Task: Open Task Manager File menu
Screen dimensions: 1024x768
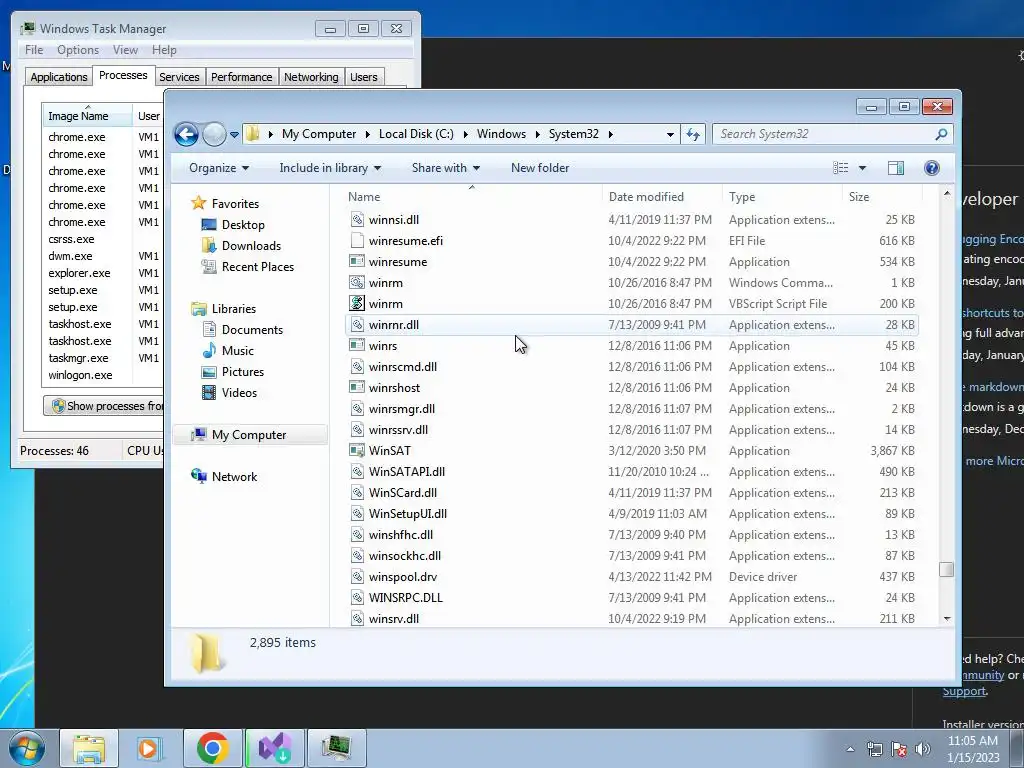Action: tap(34, 50)
